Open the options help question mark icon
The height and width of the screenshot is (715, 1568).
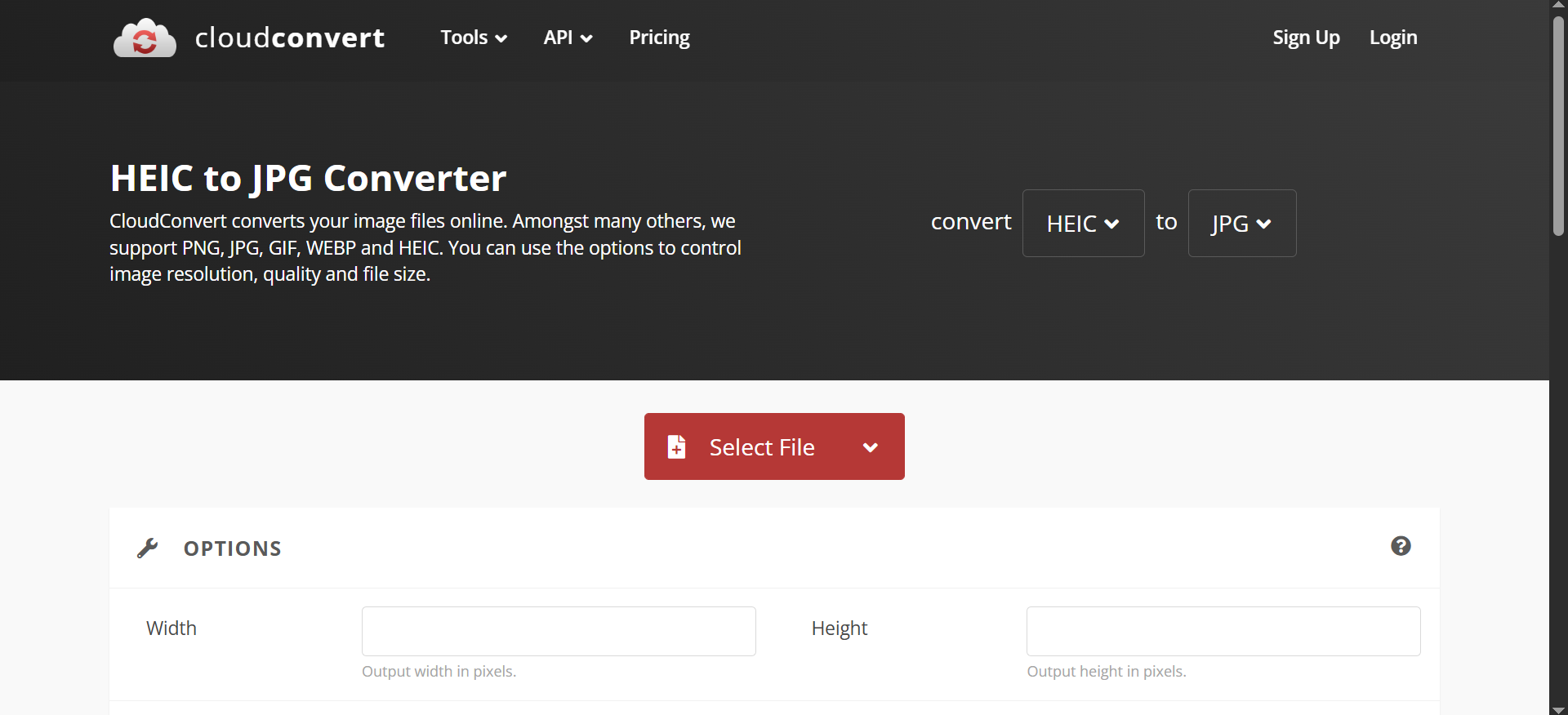(1401, 546)
